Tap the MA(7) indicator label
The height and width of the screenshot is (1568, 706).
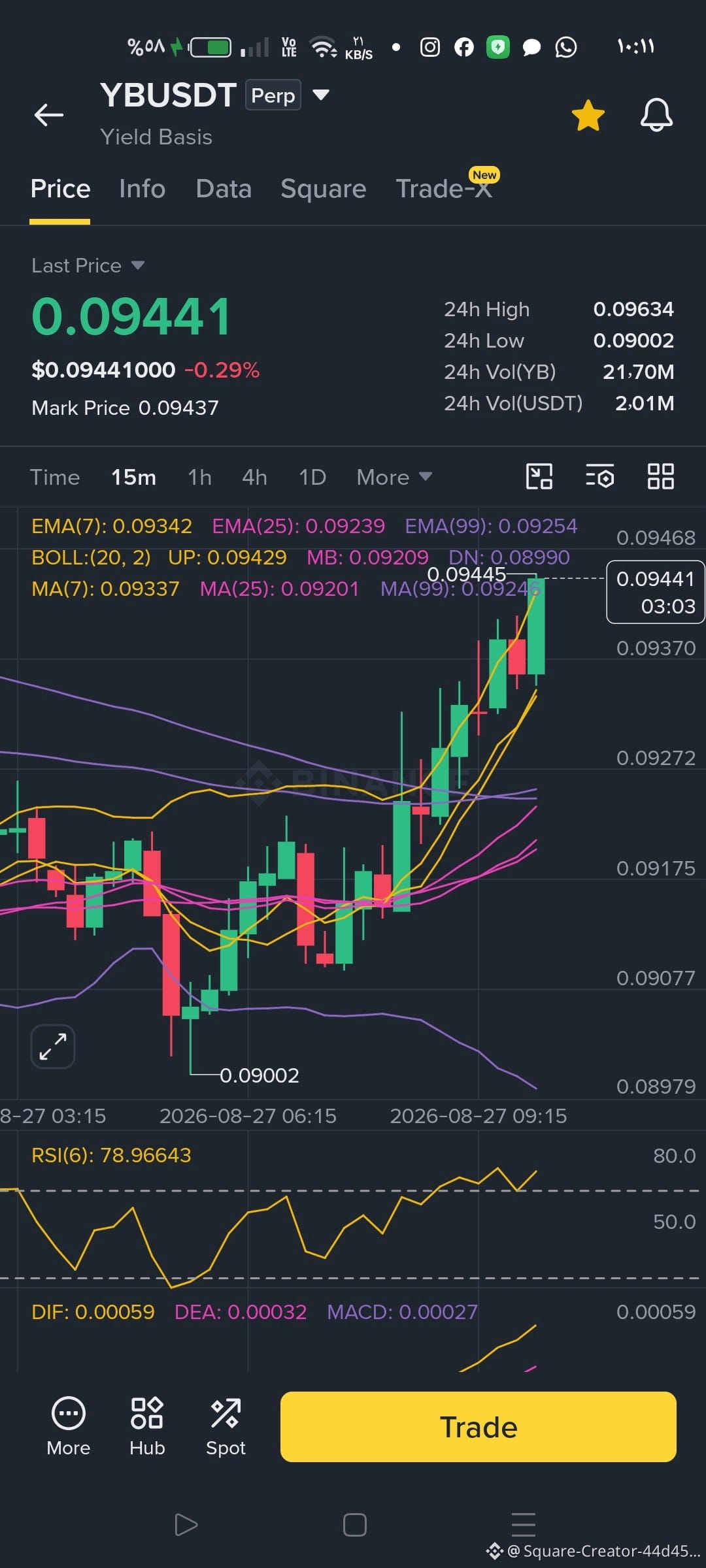pos(105,589)
